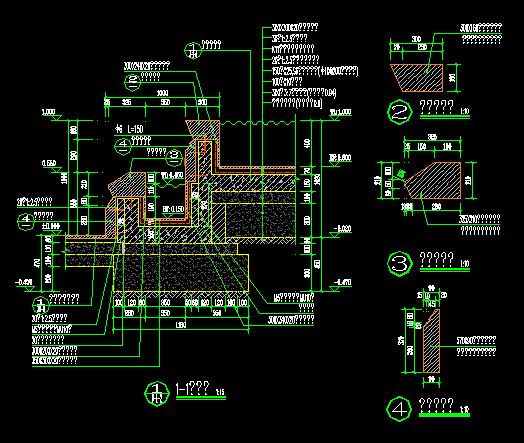524x443 pixels.
Task: Click the "1000" overall dimension above the section
Action: pos(162,93)
